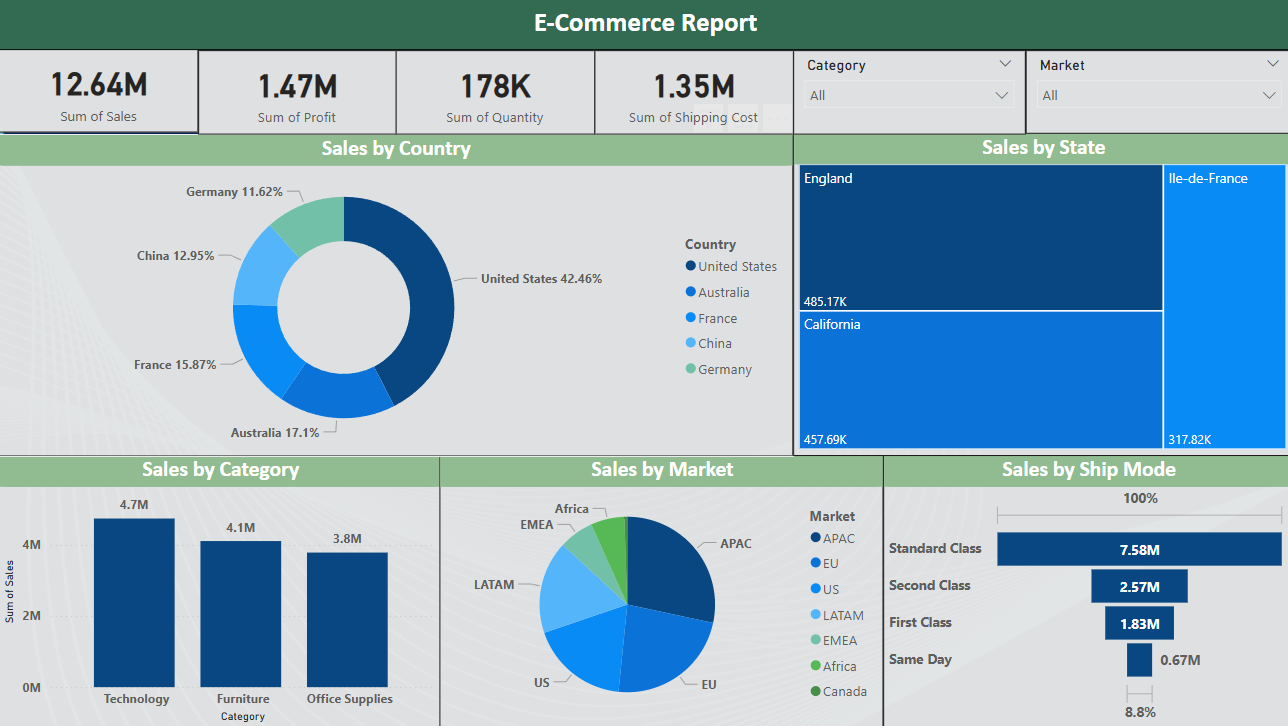This screenshot has height=726, width=1288.
Task: Select the Ile-de-France treemap tile
Action: [1224, 305]
